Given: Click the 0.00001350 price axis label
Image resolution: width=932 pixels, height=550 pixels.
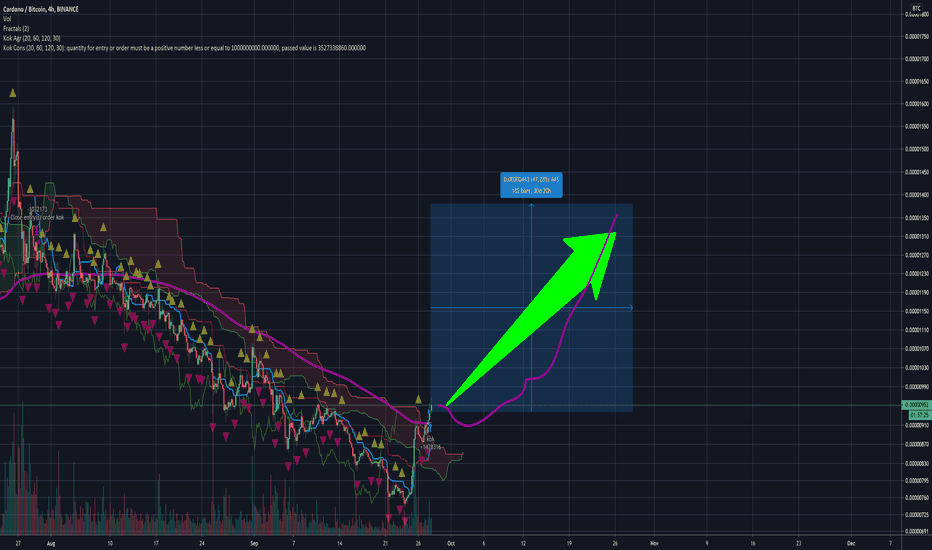Looking at the screenshot, I should [x=917, y=218].
